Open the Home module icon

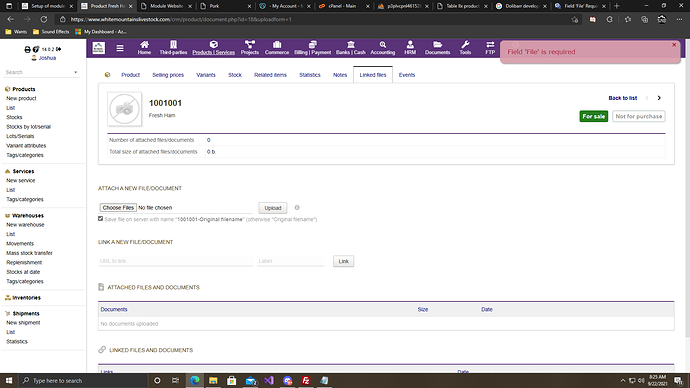click(x=144, y=44)
